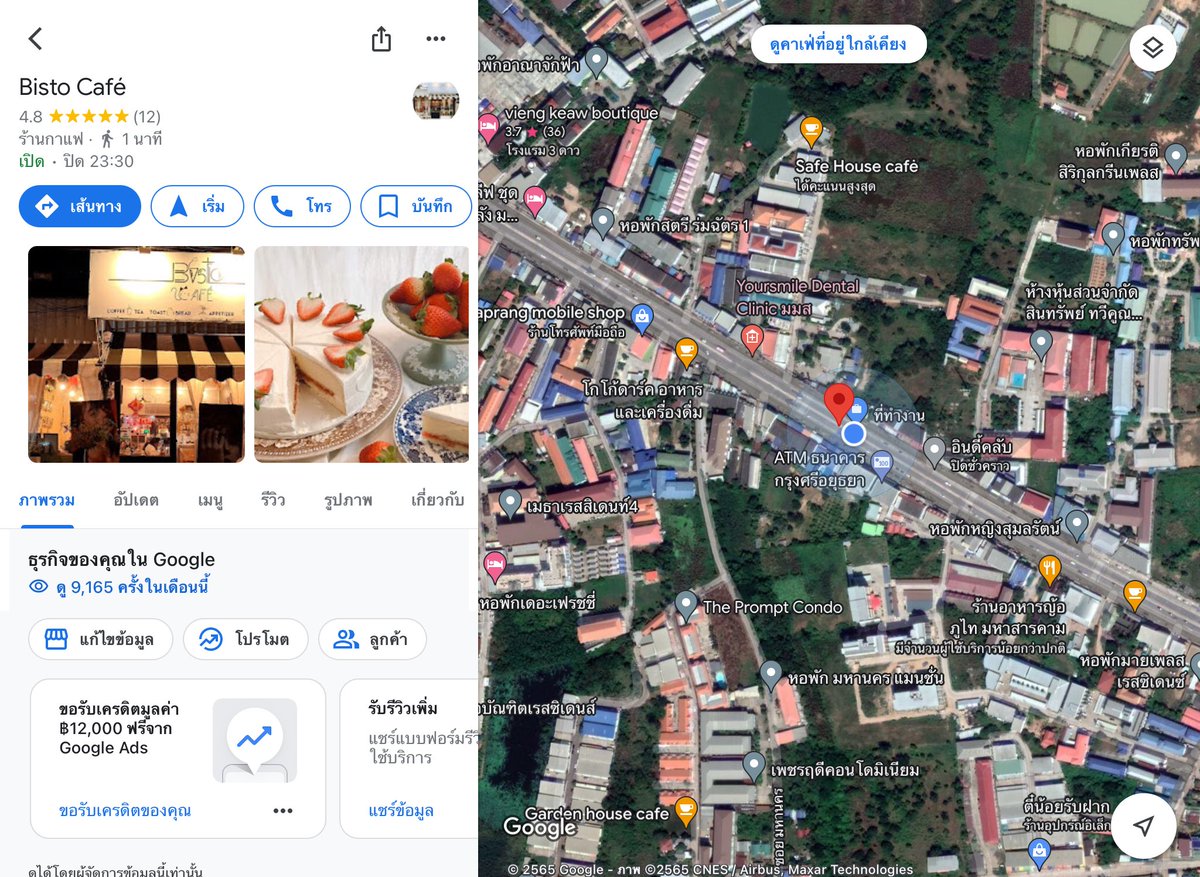The height and width of the screenshot is (877, 1200).
Task: Open the 4.8 star rating with 12 reviews
Action: point(89,116)
